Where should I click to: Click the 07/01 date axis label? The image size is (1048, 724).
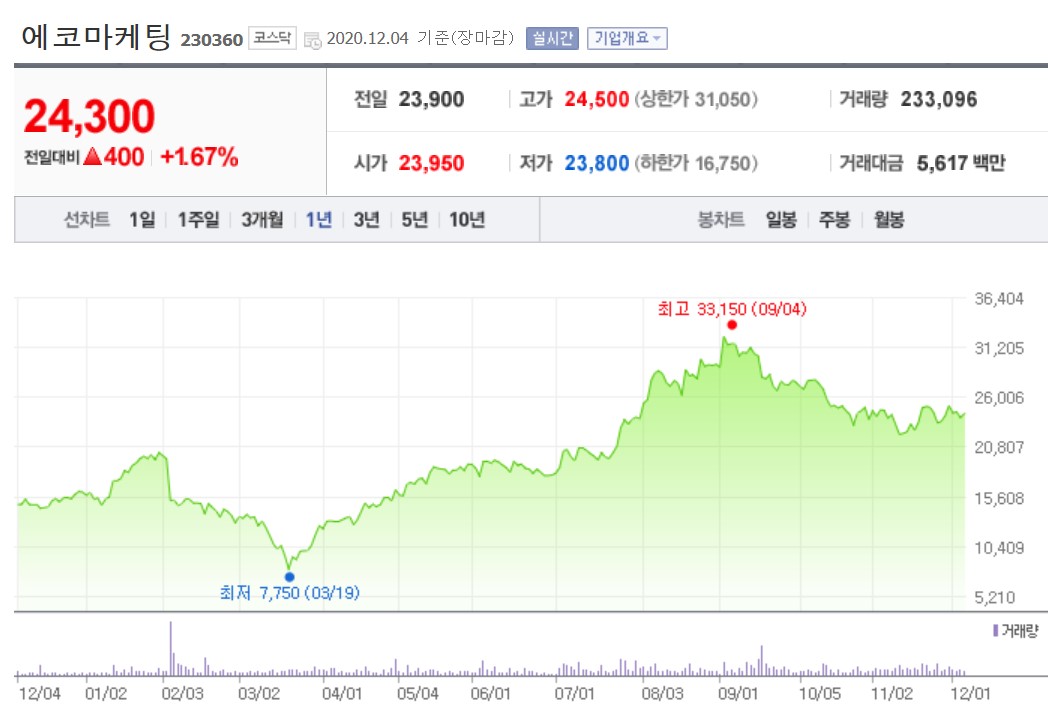[x=574, y=694]
